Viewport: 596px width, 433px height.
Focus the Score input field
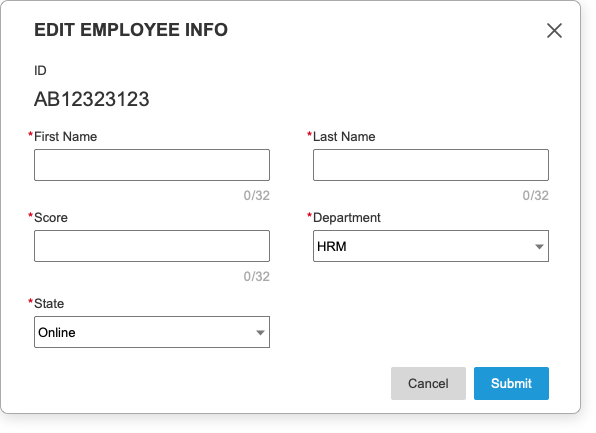click(x=152, y=246)
